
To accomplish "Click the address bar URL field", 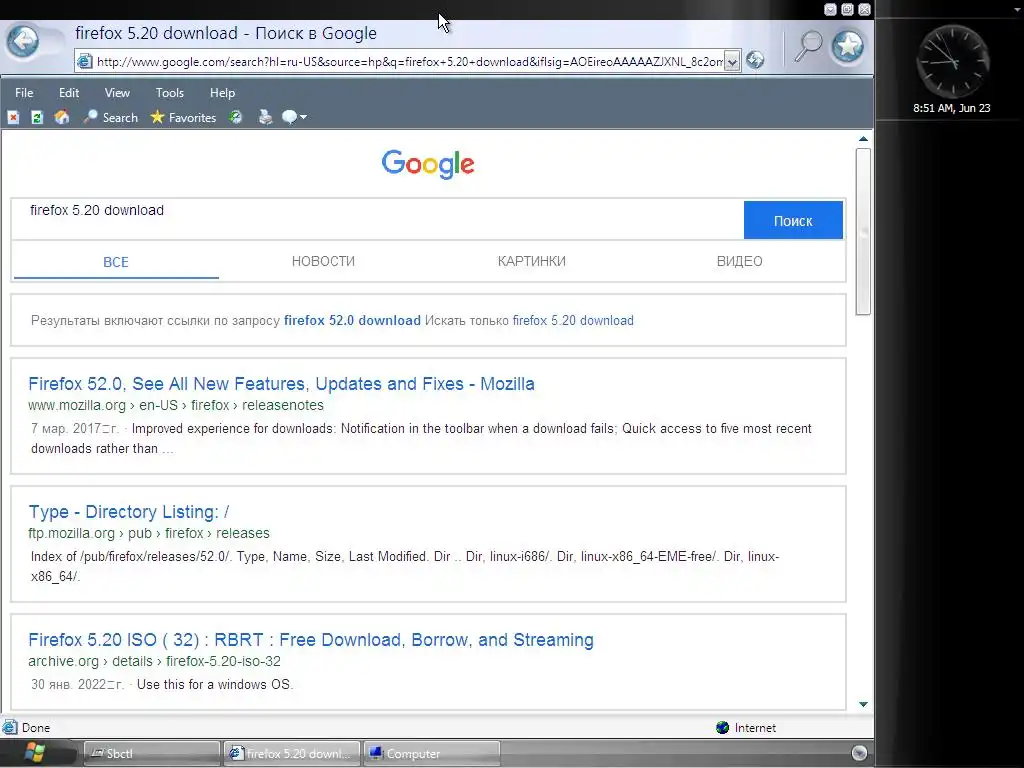I will click(x=409, y=61).
